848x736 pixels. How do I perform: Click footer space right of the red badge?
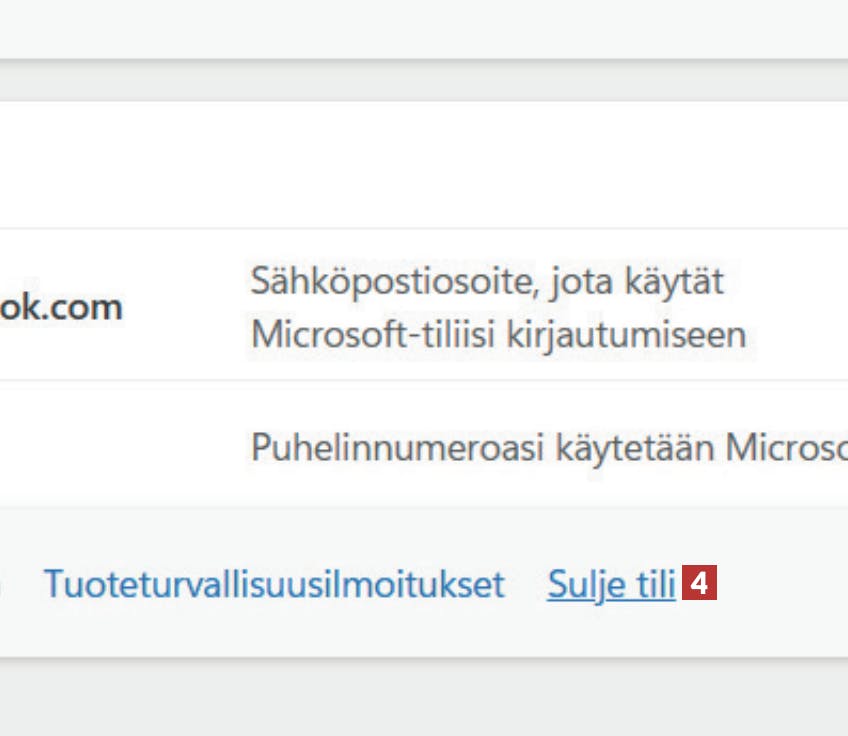[x=780, y=585]
